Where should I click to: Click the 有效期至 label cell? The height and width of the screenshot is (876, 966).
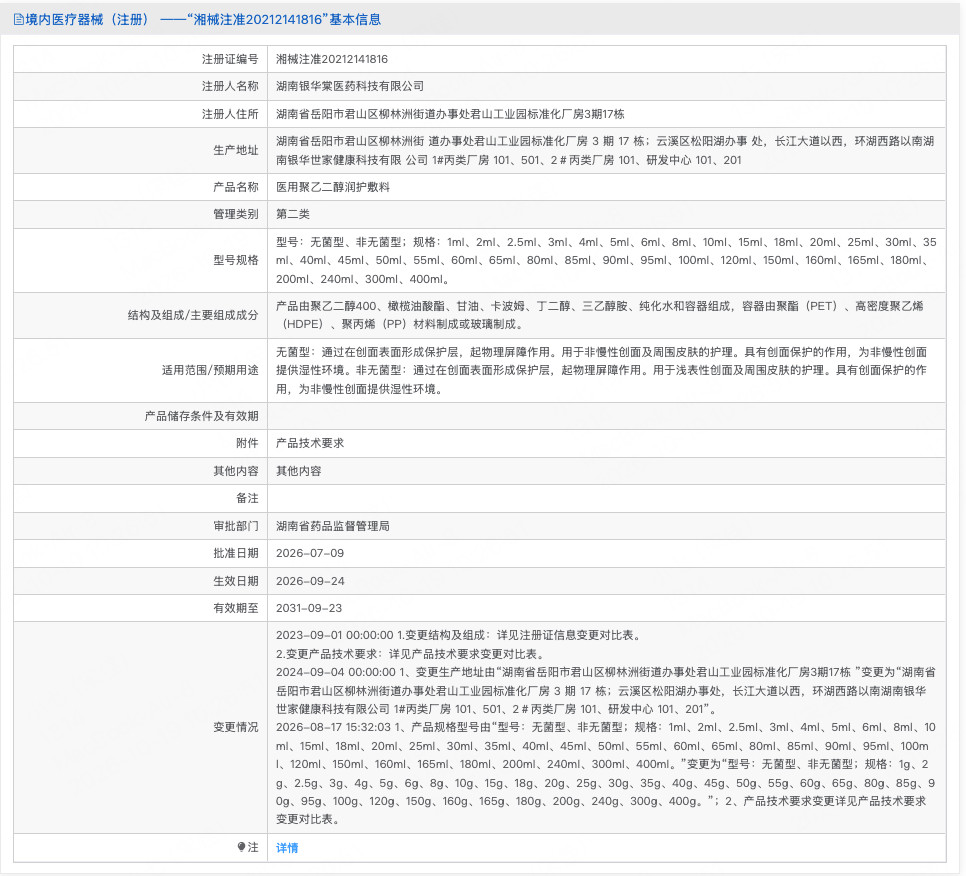coord(140,608)
